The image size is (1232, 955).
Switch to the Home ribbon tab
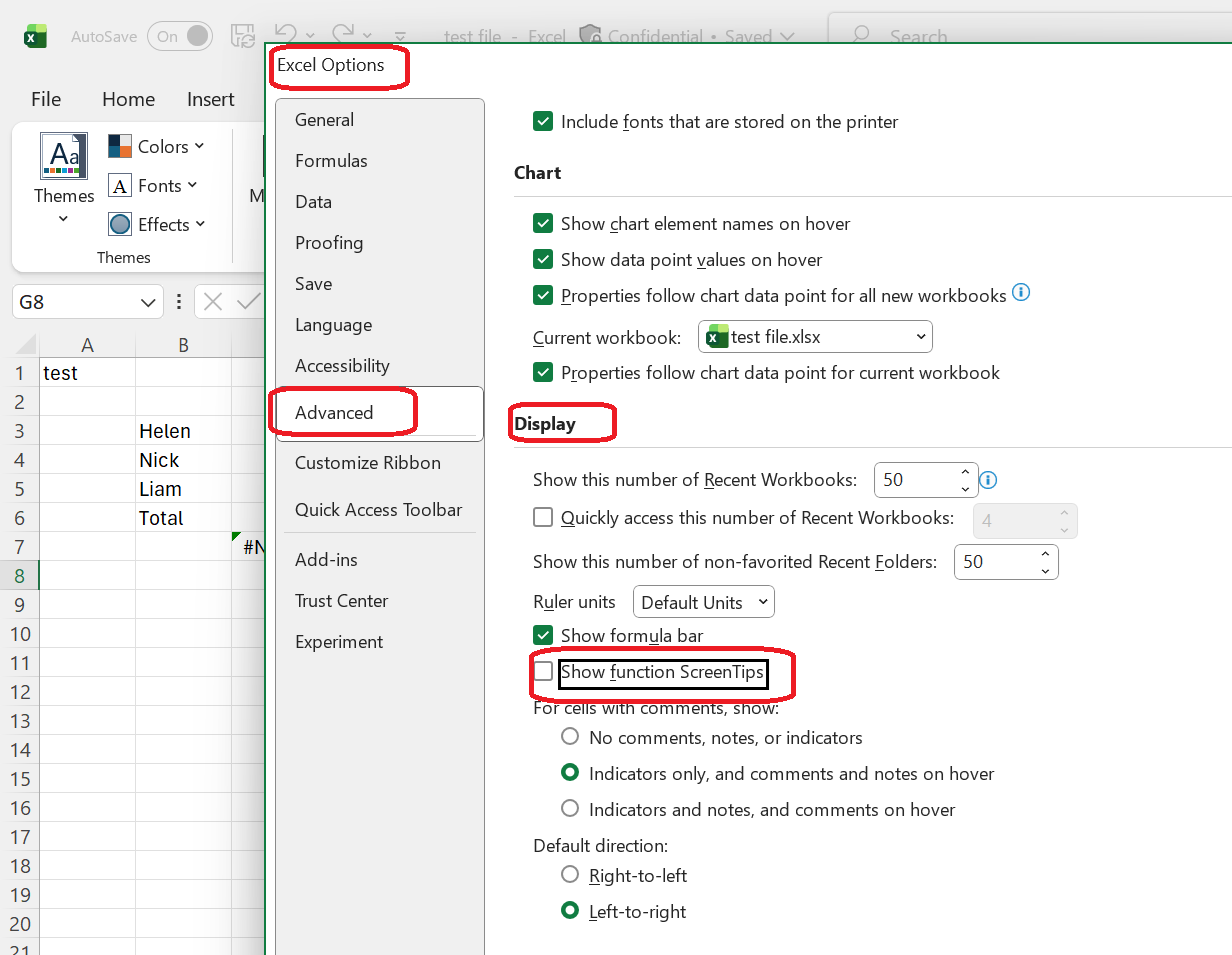[128, 99]
